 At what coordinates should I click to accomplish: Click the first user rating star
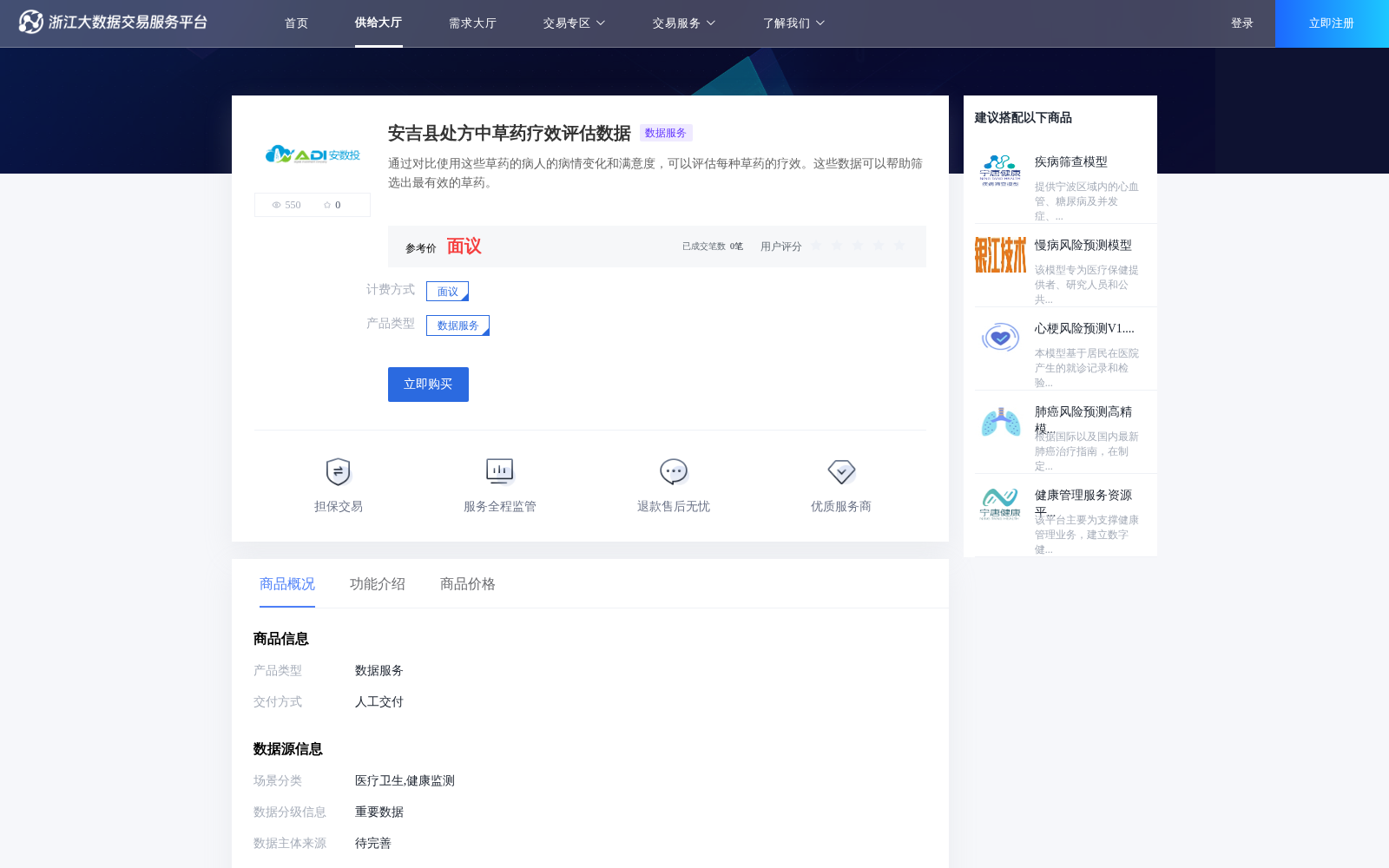coord(816,246)
